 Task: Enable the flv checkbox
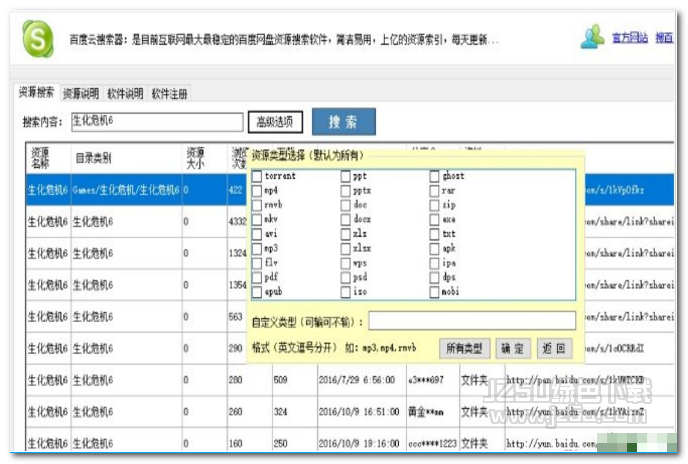click(x=257, y=263)
